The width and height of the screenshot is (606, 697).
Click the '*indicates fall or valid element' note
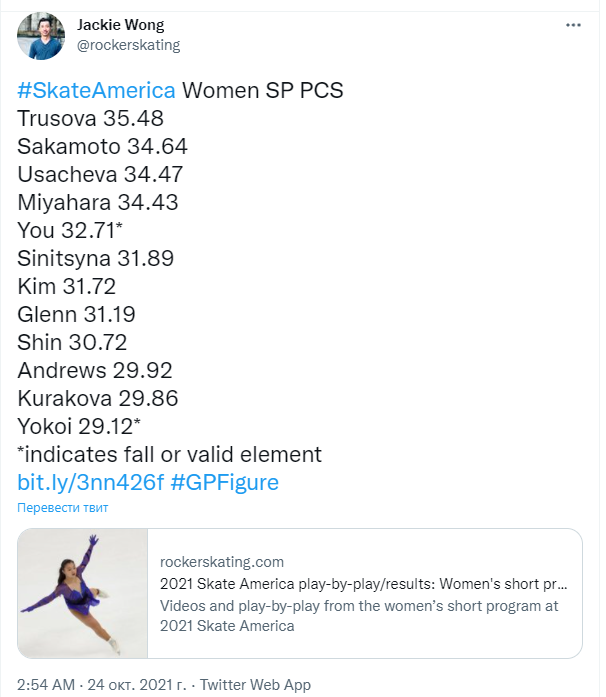tap(169, 455)
